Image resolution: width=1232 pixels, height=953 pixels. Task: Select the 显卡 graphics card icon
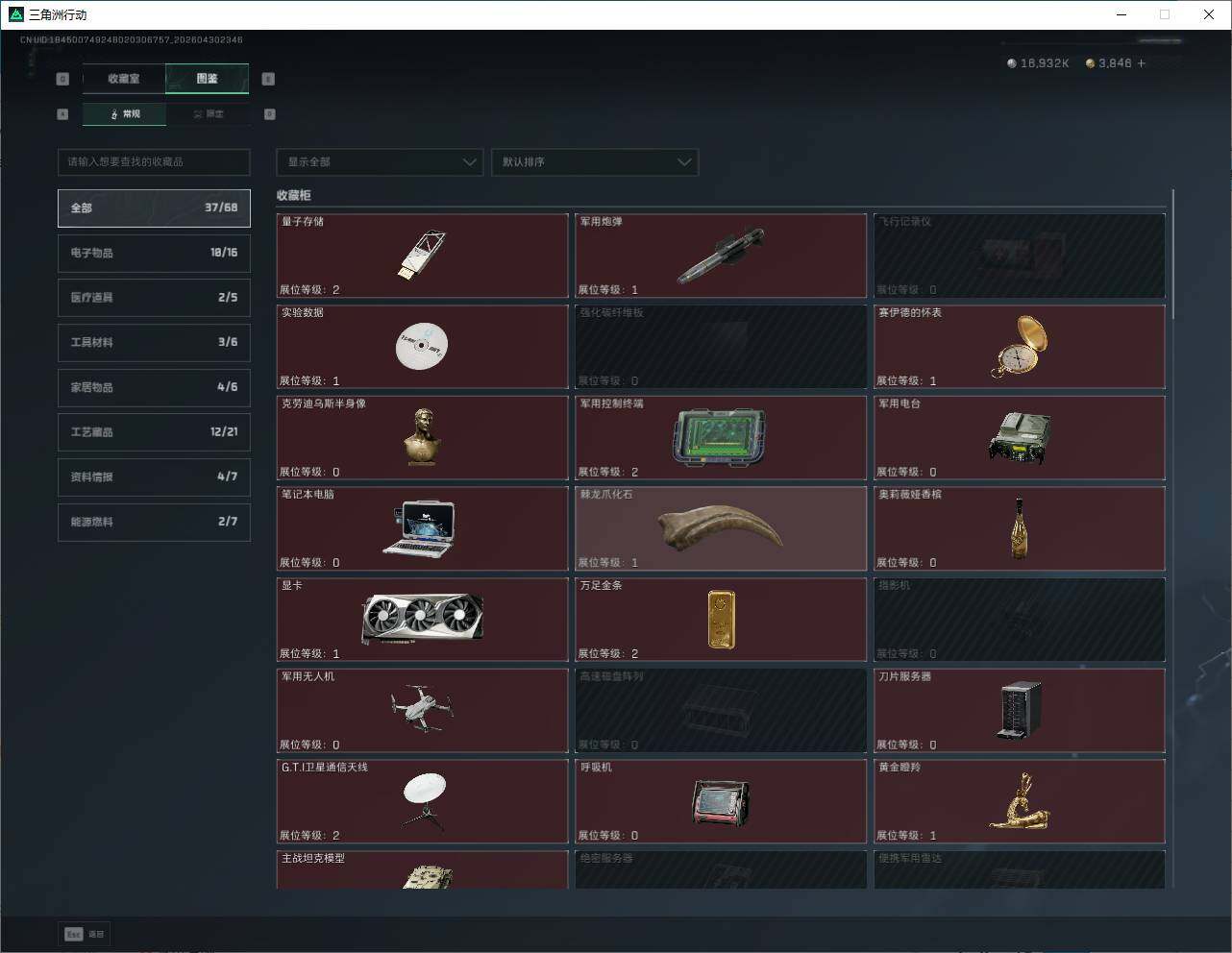click(x=422, y=619)
